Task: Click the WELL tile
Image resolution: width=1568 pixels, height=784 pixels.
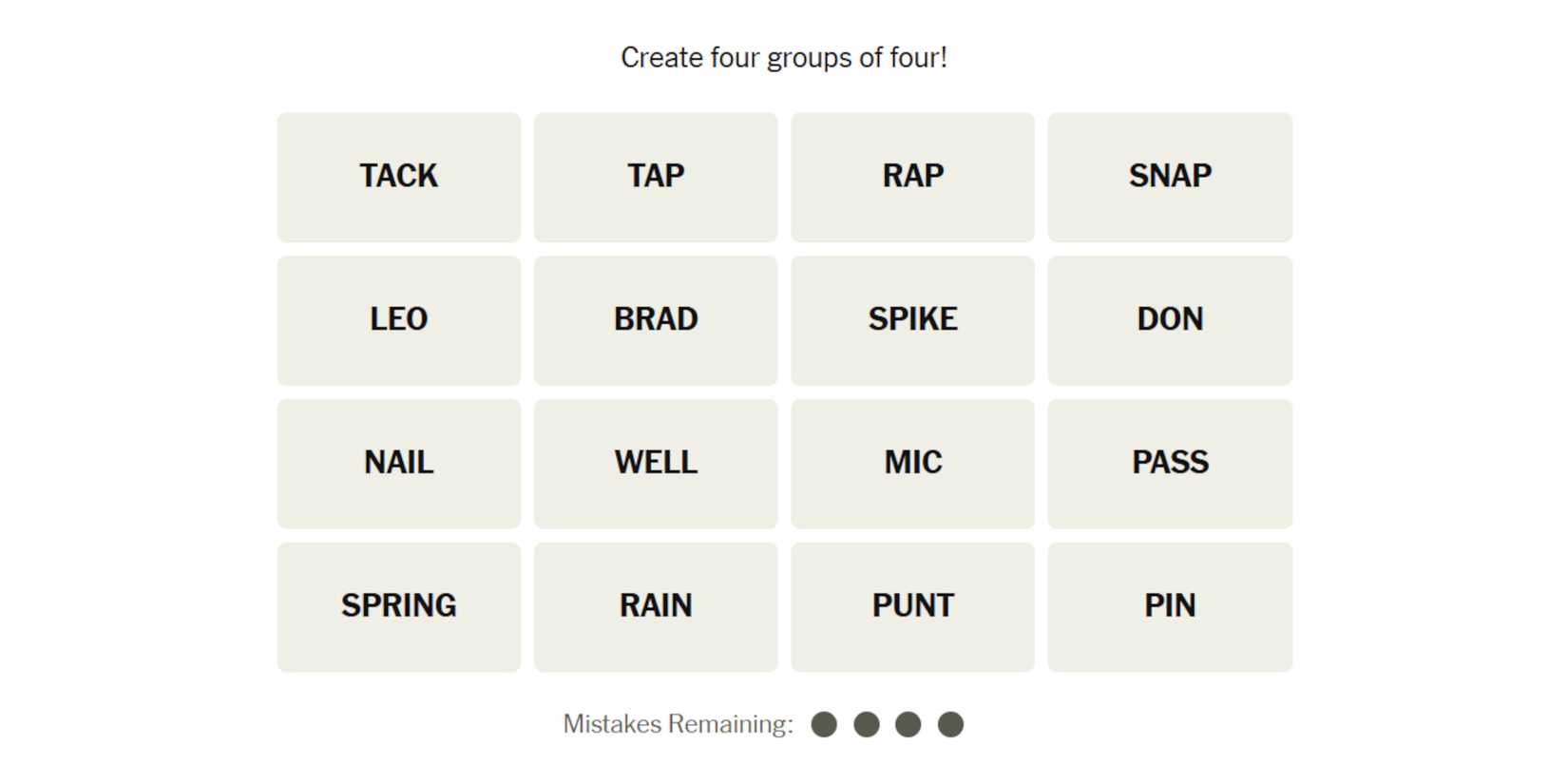Action: 655,464
